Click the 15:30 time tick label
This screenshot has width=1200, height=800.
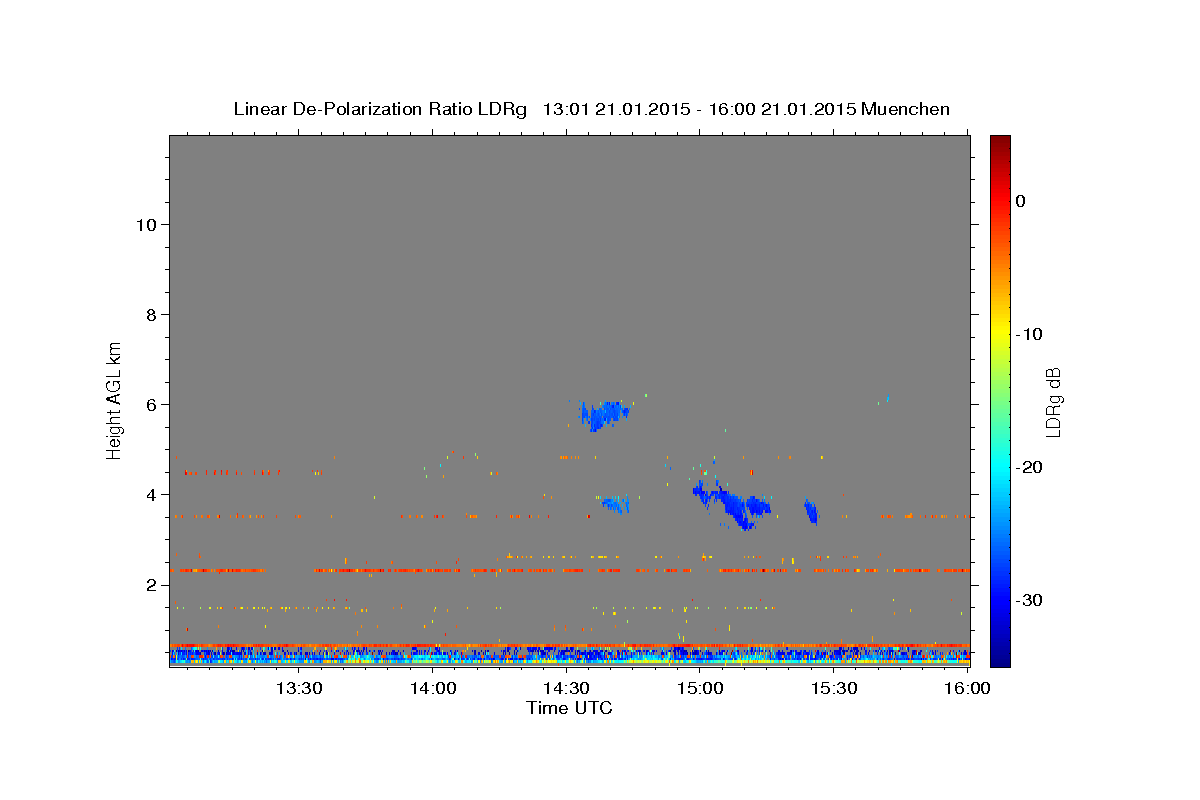point(833,689)
